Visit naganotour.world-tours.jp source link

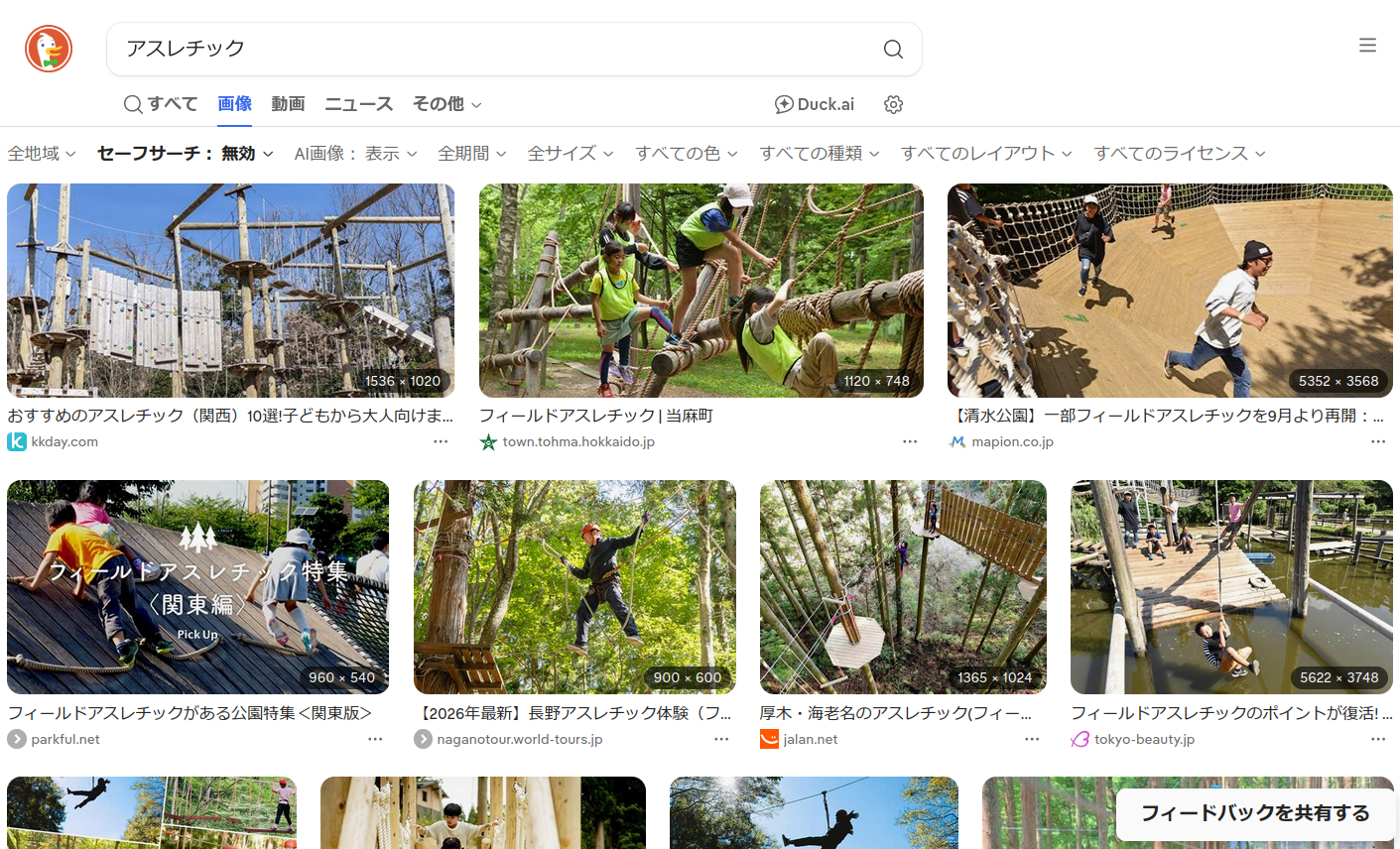[520, 740]
